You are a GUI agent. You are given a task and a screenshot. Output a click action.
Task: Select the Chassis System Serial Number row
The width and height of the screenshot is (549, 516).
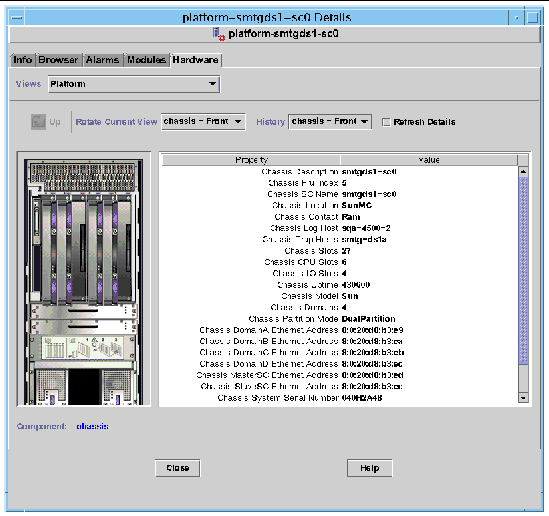coord(340,398)
